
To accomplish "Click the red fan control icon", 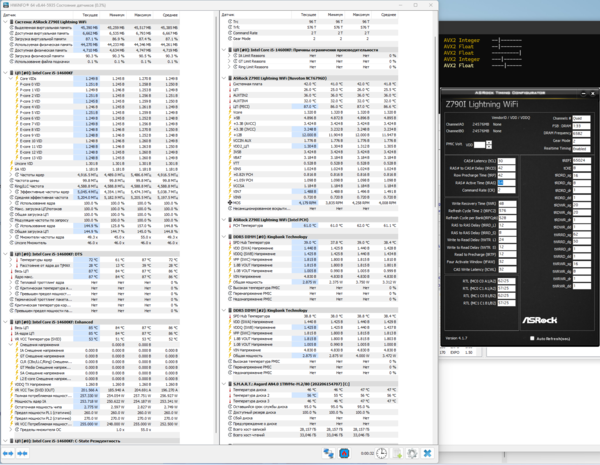I will 344,454.
